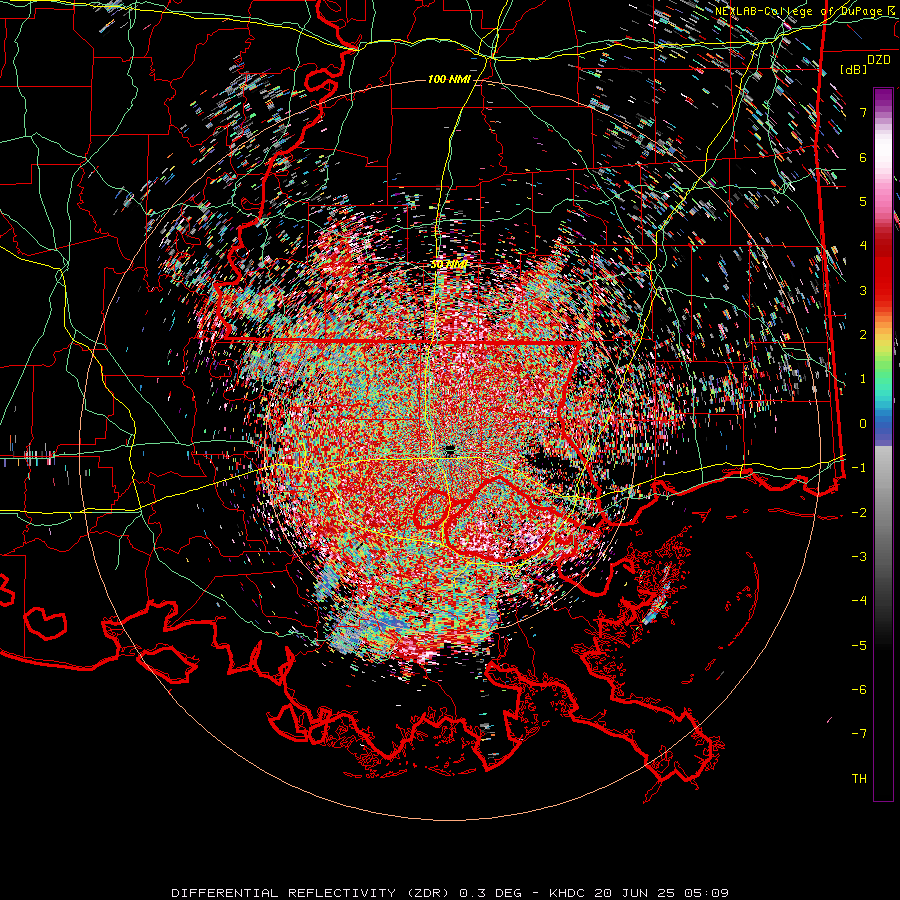
Task: Click the positive 1 dB scale label
Action: pos(863,379)
